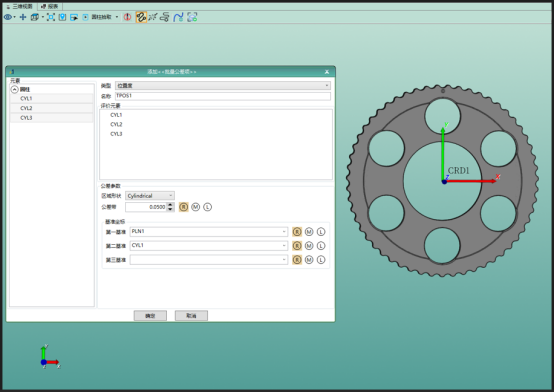
Task: Close the tolerance dialog with X
Action: (x=327, y=72)
